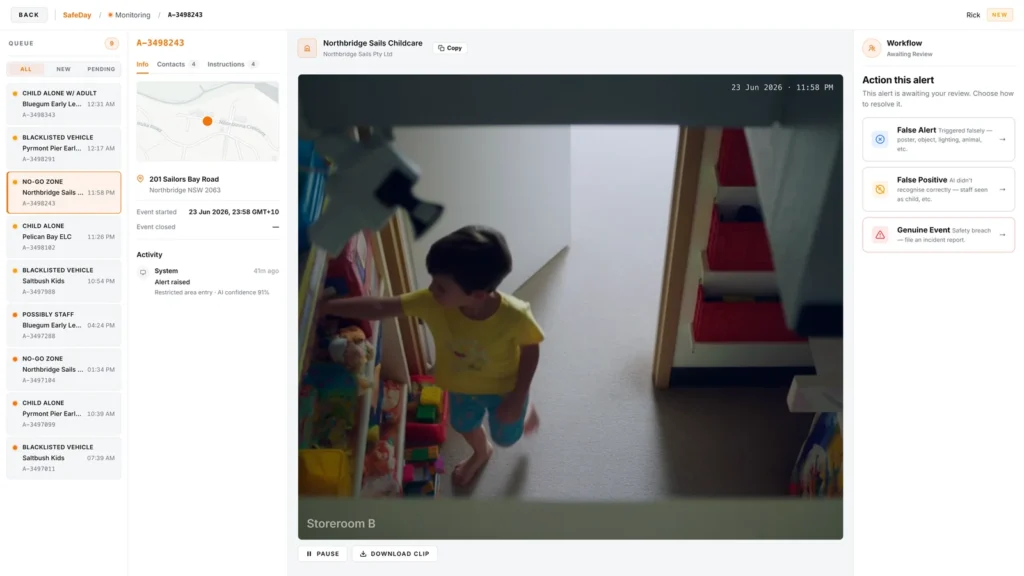Download the video clip
The height and width of the screenshot is (576, 1024).
395,554
